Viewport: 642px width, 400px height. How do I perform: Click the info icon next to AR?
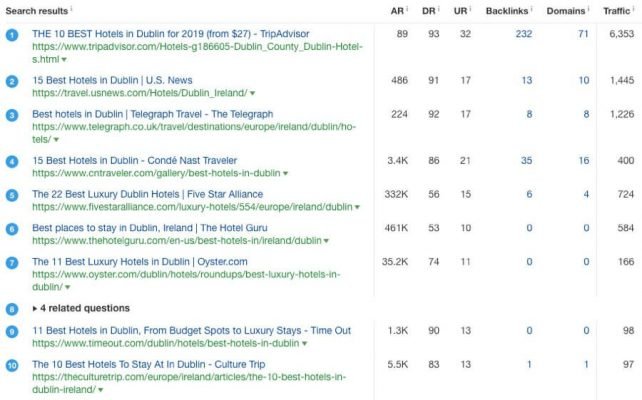[408, 9]
